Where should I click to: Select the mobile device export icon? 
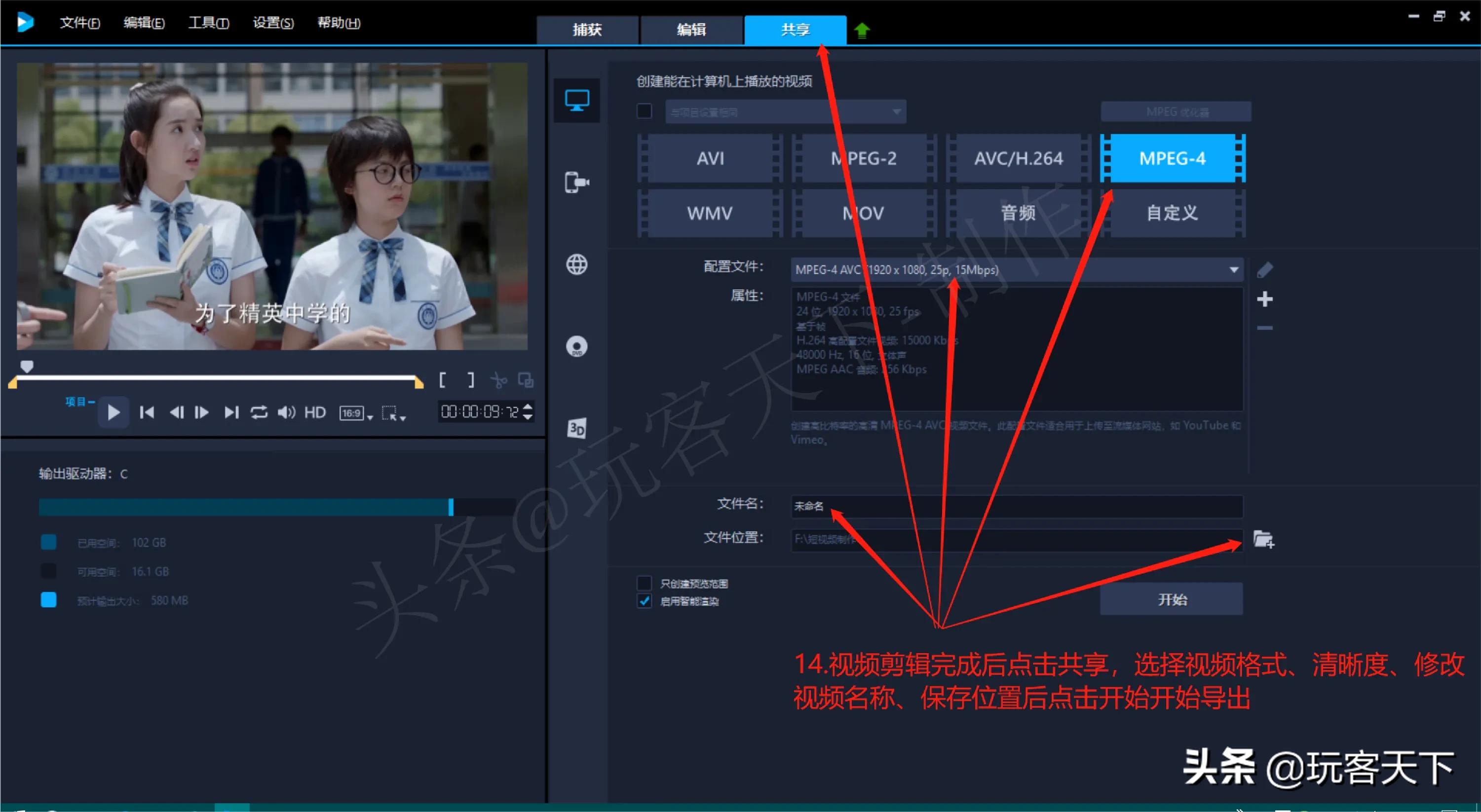[x=576, y=183]
